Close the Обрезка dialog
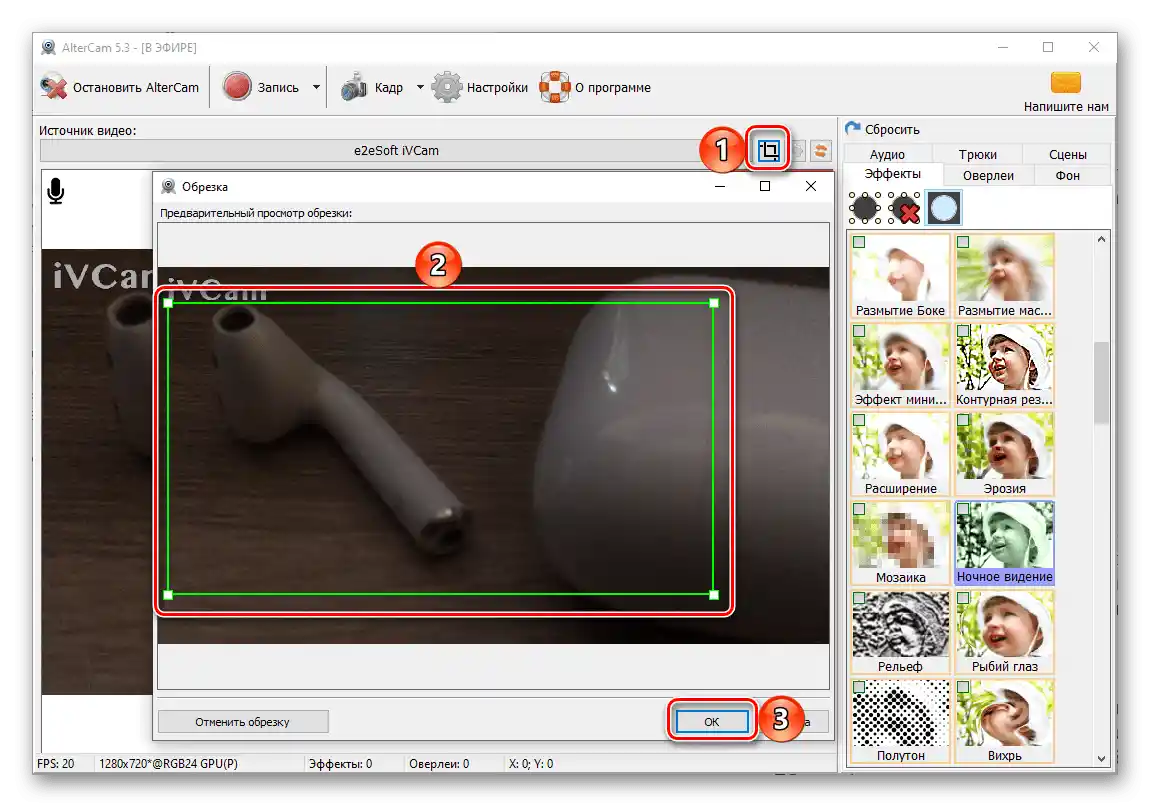The height and width of the screenshot is (807, 1150). click(x=810, y=186)
